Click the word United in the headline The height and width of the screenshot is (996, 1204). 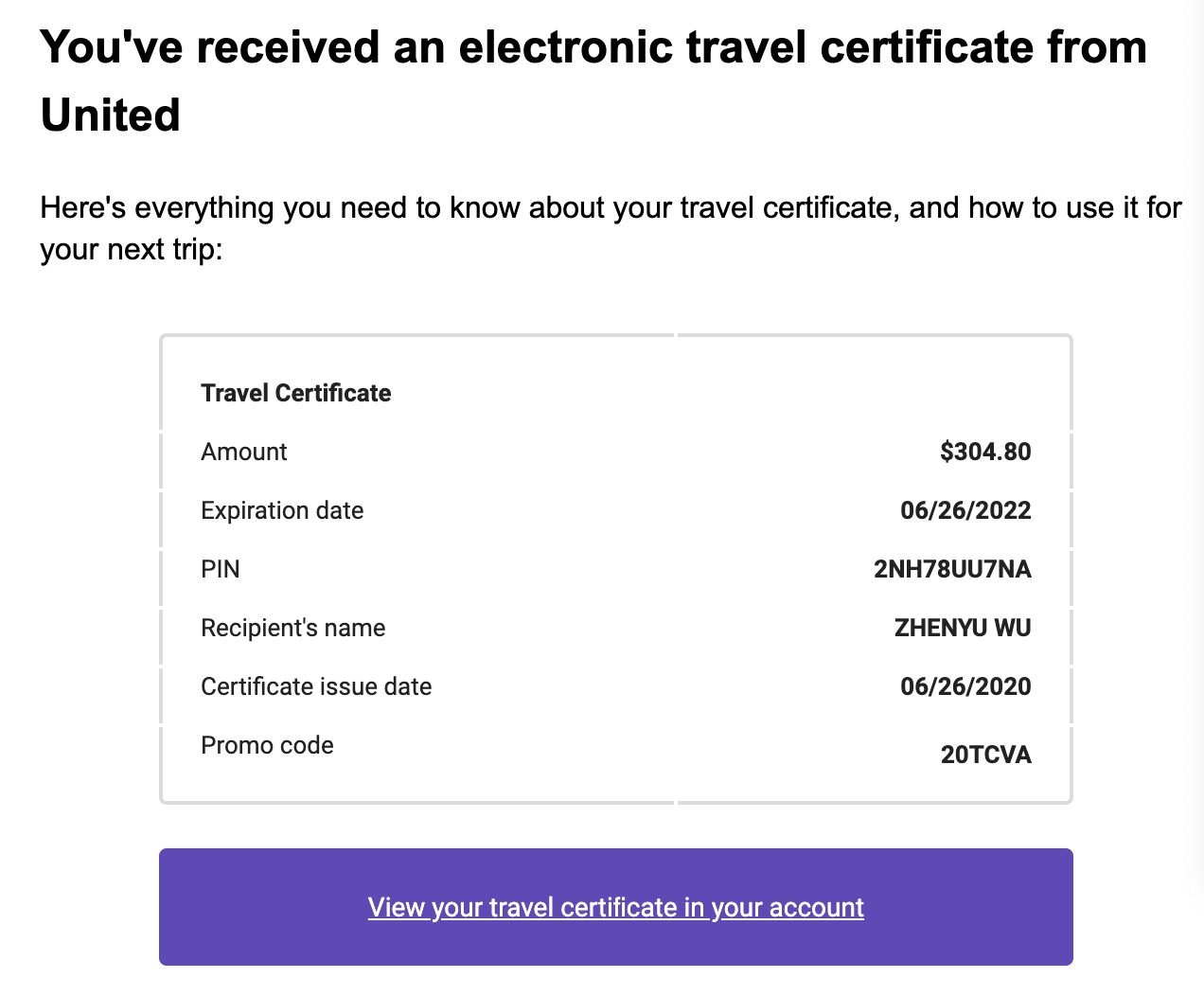tap(111, 115)
